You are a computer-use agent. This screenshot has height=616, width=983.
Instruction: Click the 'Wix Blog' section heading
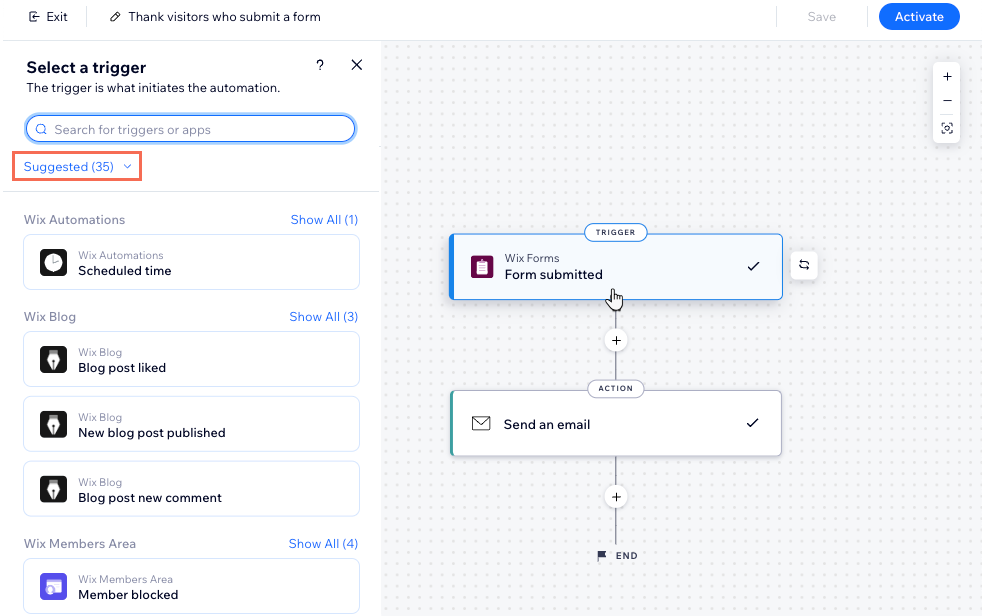point(50,317)
